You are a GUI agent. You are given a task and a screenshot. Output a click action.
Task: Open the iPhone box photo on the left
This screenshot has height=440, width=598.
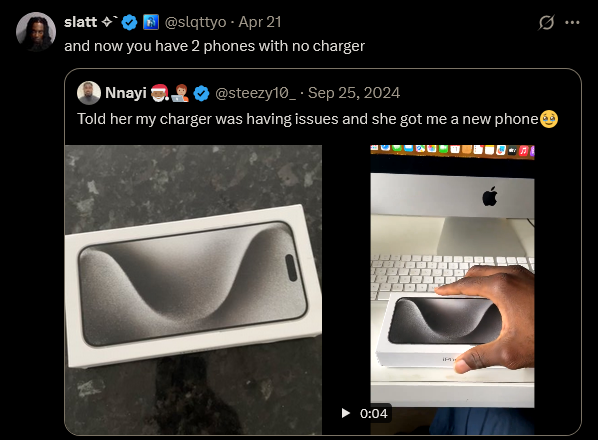click(x=193, y=290)
